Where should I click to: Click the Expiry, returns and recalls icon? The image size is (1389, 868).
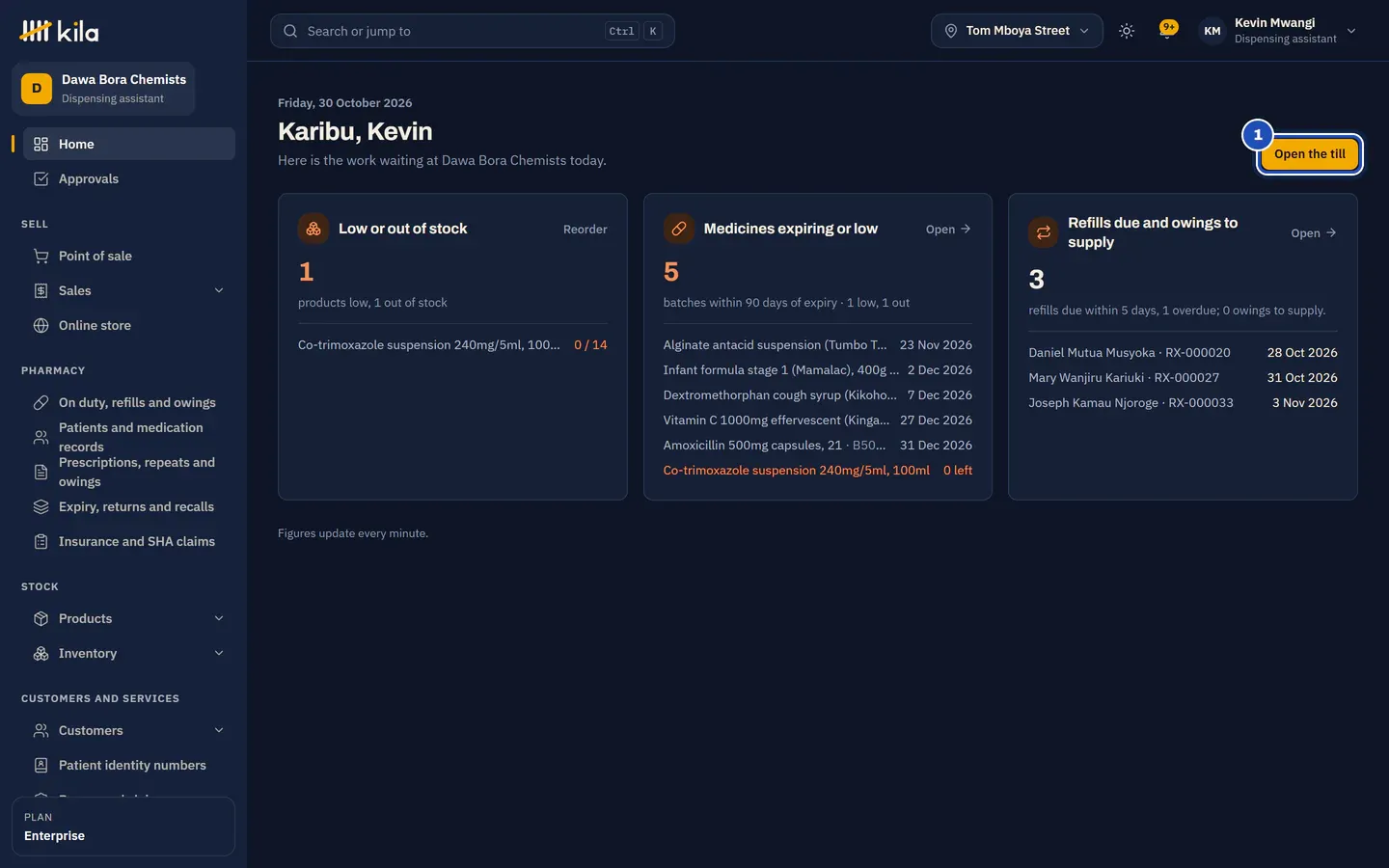click(41, 506)
